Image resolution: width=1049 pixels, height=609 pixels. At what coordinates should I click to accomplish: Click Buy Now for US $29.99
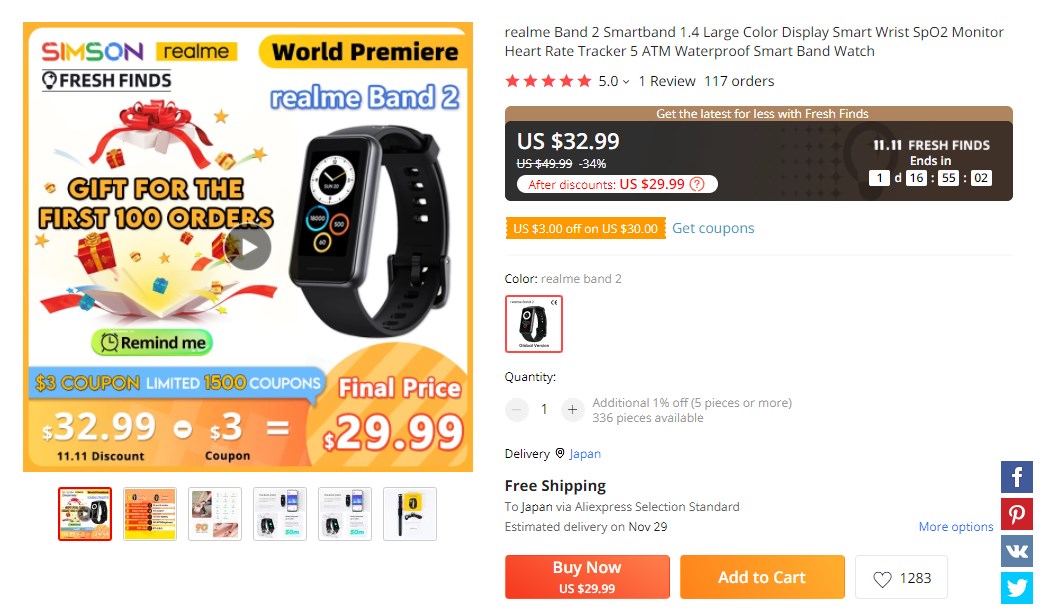click(x=587, y=577)
